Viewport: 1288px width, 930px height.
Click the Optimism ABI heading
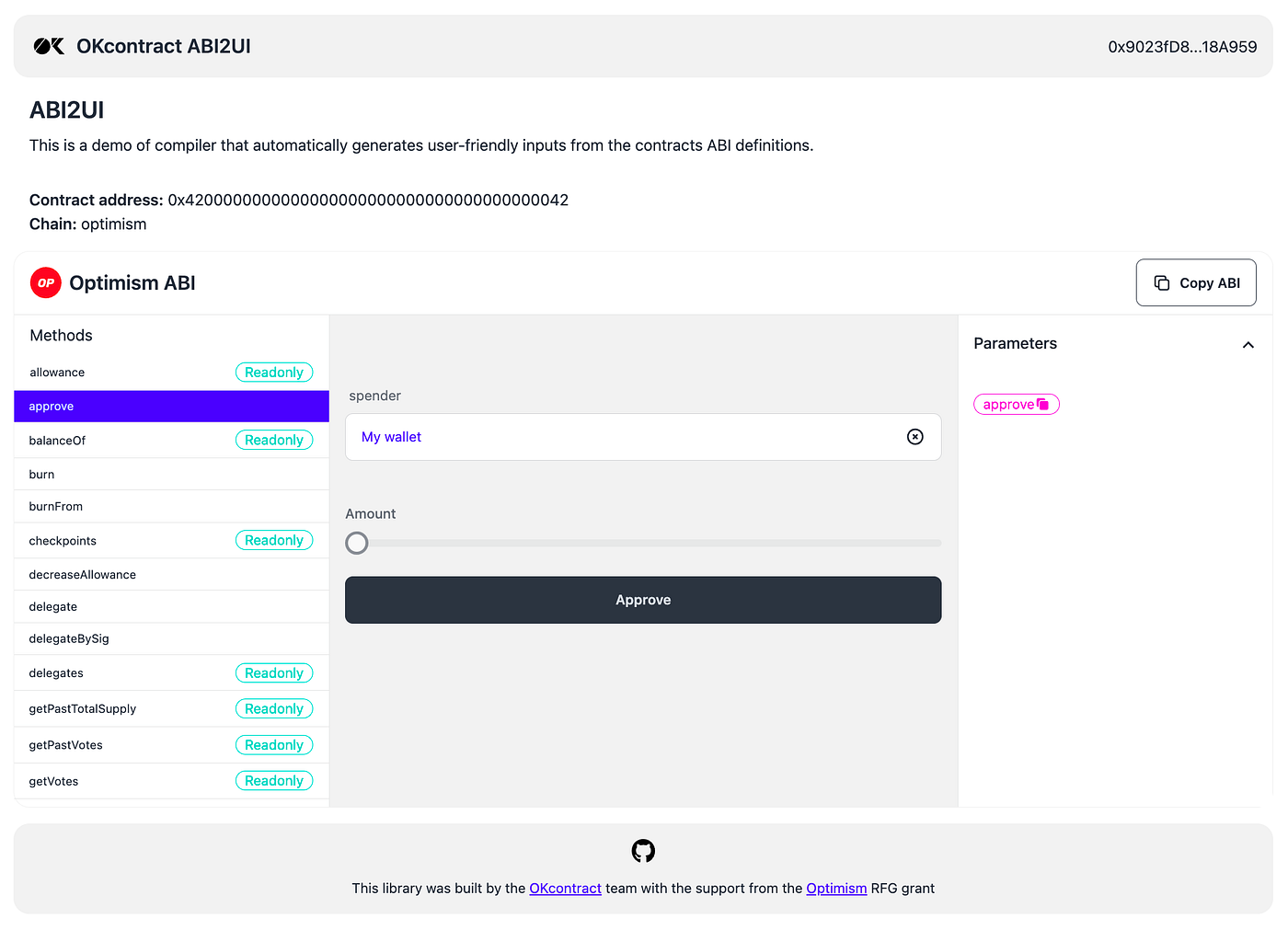pyautogui.click(x=132, y=283)
